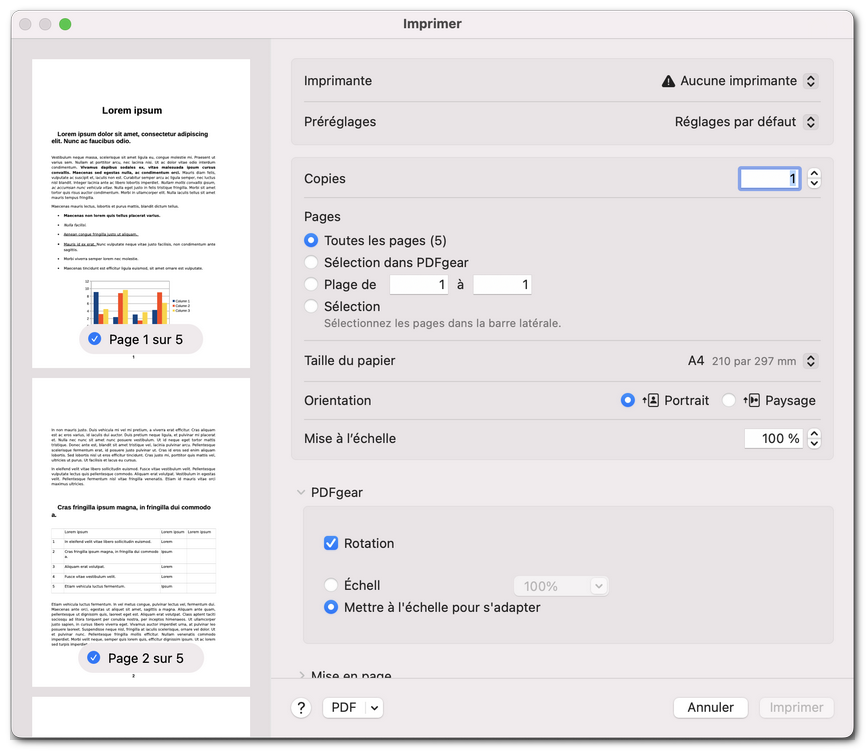The height and width of the screenshot is (751, 866).
Task: Click the Annuler button
Action: click(x=710, y=707)
